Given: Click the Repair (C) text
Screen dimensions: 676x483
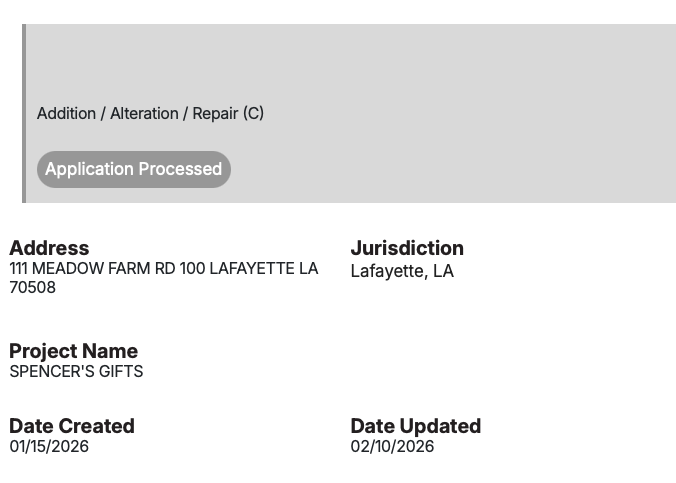Looking at the screenshot, I should point(228,114).
